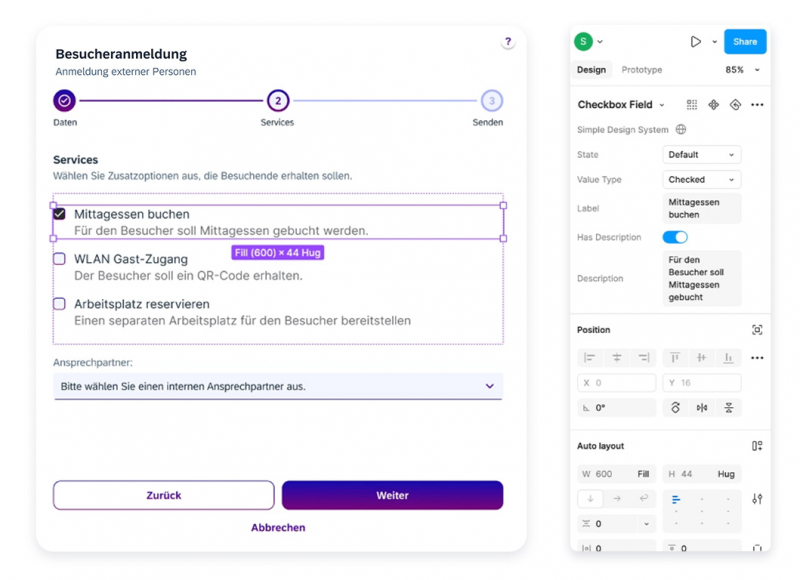Uncheck the Mittagessen buchen checkbox
The image size is (800, 580).
(x=60, y=214)
